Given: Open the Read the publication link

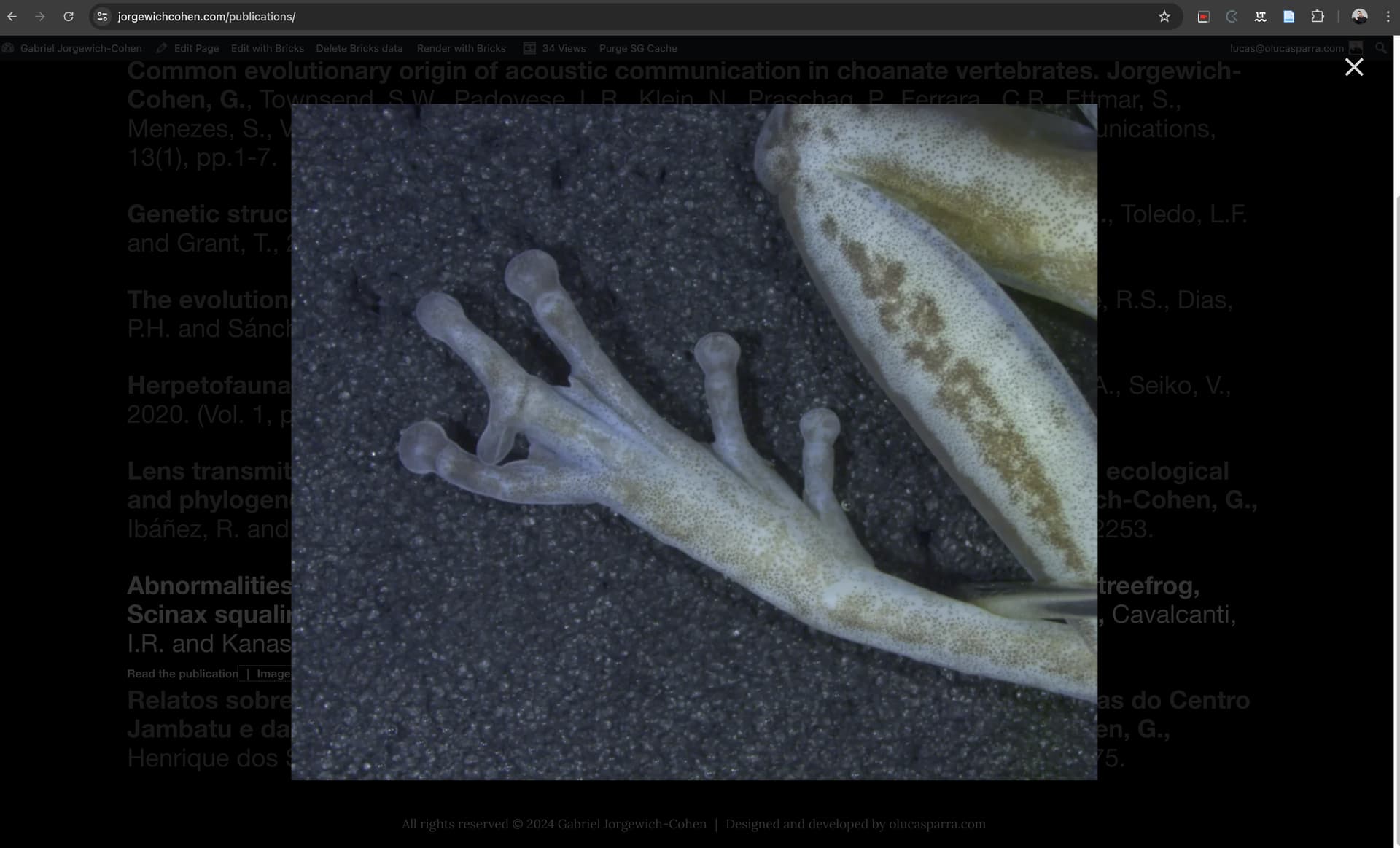Looking at the screenshot, I should click(x=182, y=674).
